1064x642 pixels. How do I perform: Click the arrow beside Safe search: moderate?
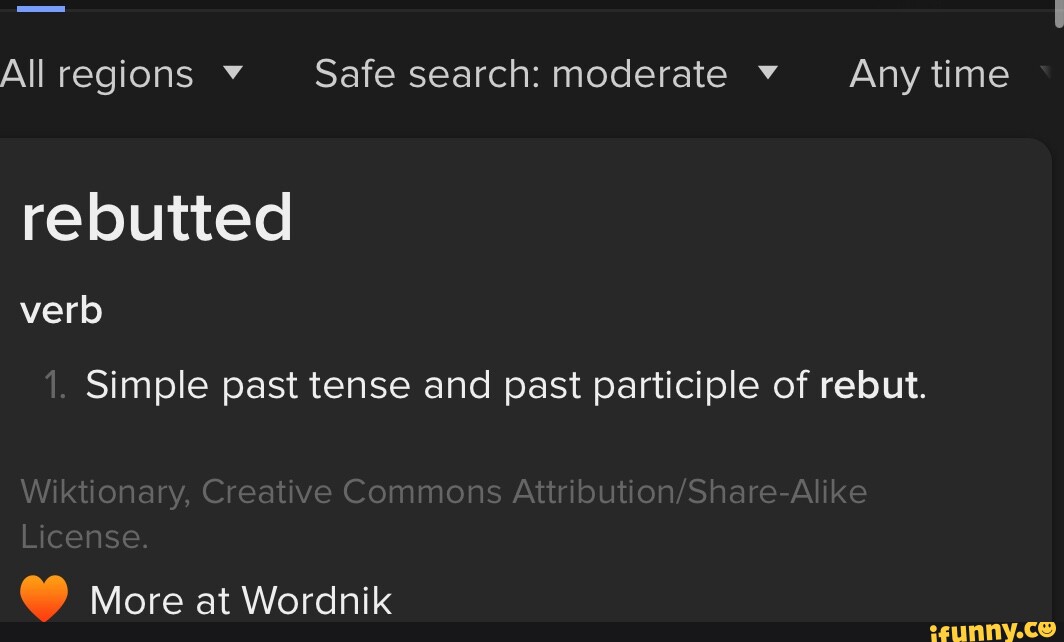[767, 73]
